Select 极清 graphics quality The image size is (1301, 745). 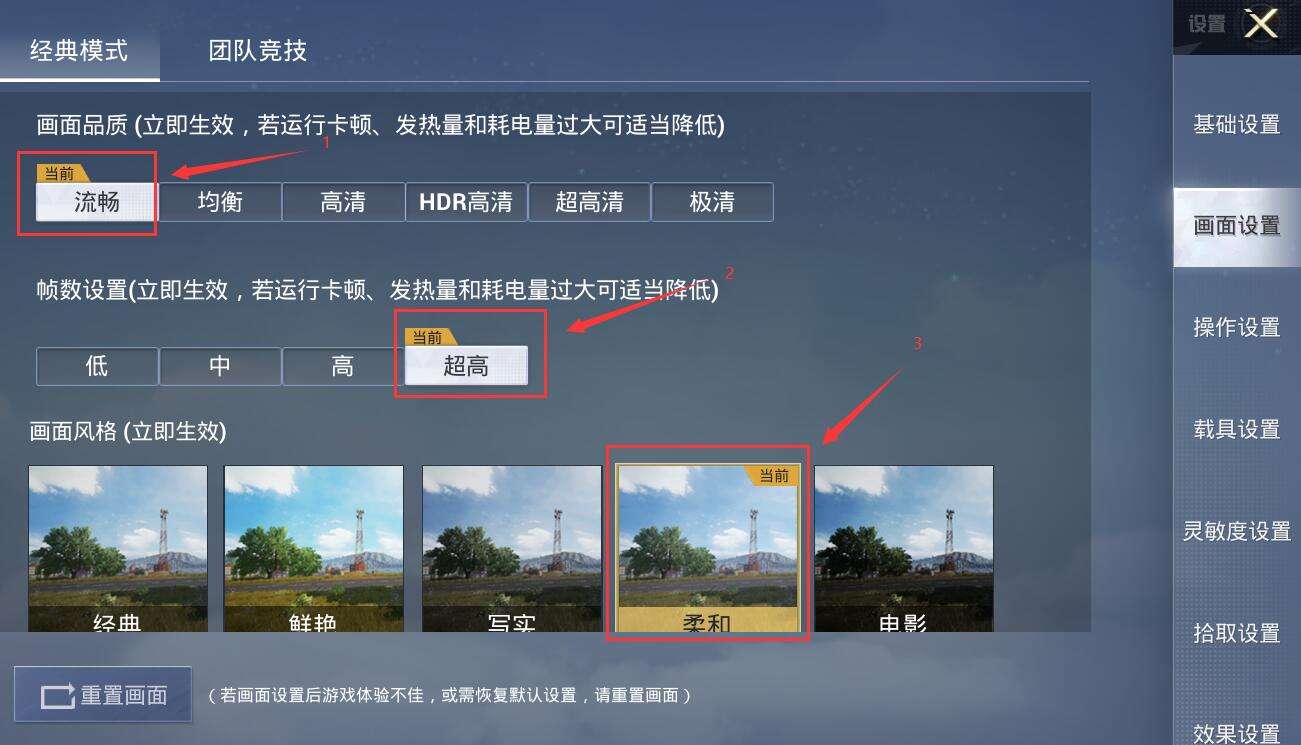point(712,202)
